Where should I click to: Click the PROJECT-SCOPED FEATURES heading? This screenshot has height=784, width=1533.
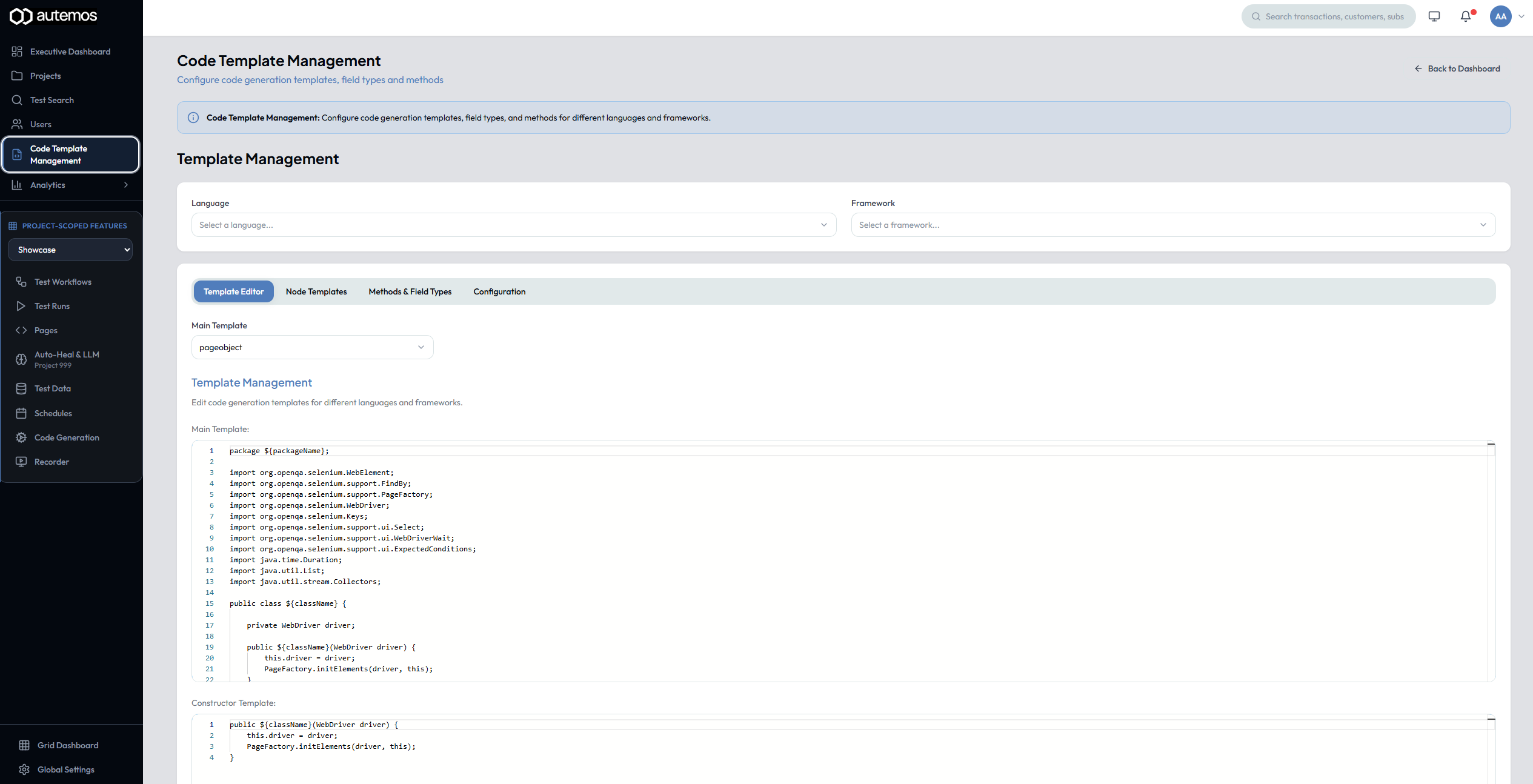click(x=75, y=226)
